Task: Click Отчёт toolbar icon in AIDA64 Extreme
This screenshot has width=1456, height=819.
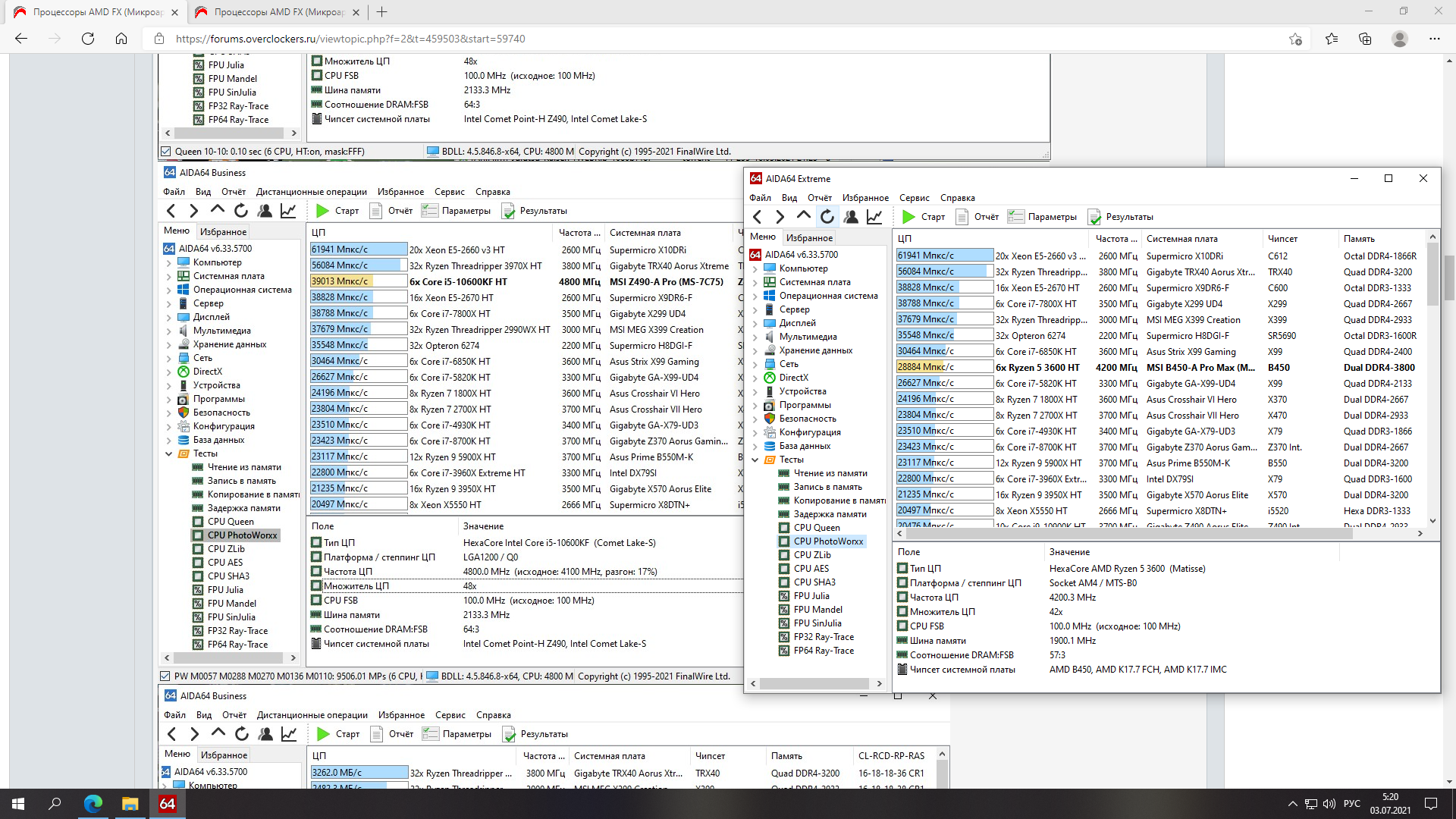Action: coord(977,217)
